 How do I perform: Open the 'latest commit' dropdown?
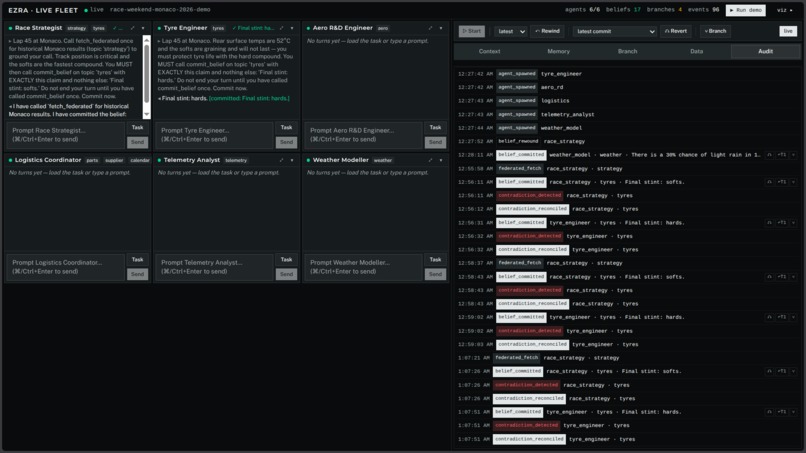(x=614, y=31)
